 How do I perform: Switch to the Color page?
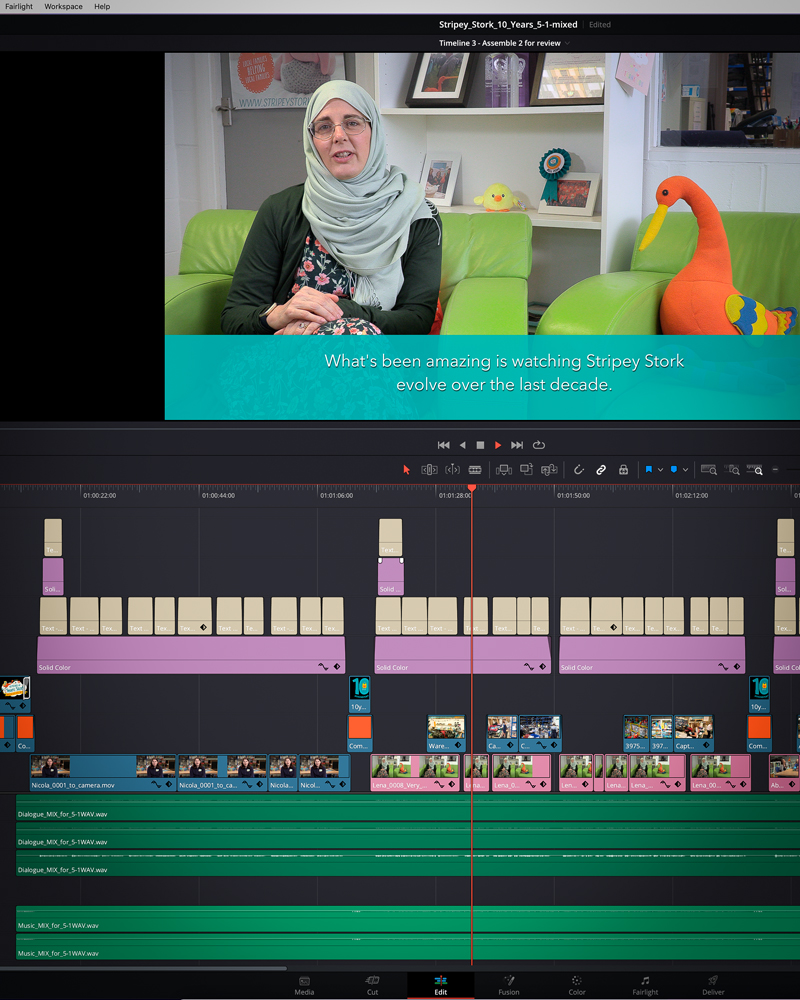click(x=577, y=985)
